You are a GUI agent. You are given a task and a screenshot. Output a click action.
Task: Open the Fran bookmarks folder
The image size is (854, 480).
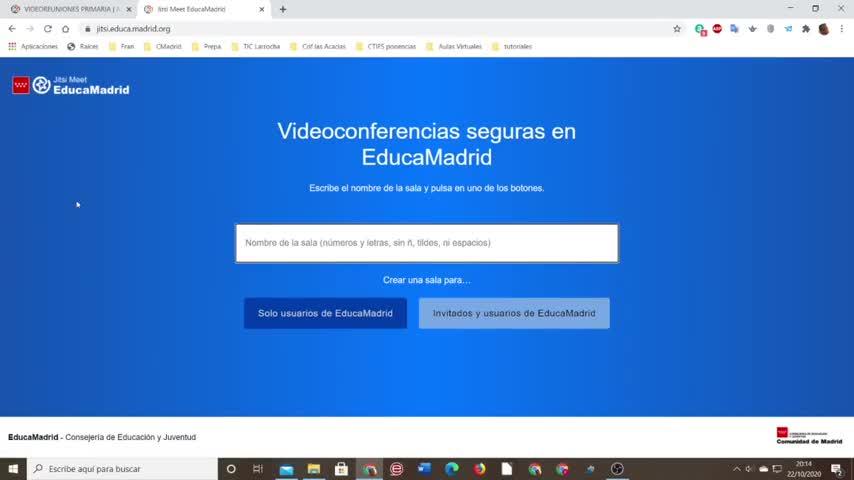coord(121,46)
